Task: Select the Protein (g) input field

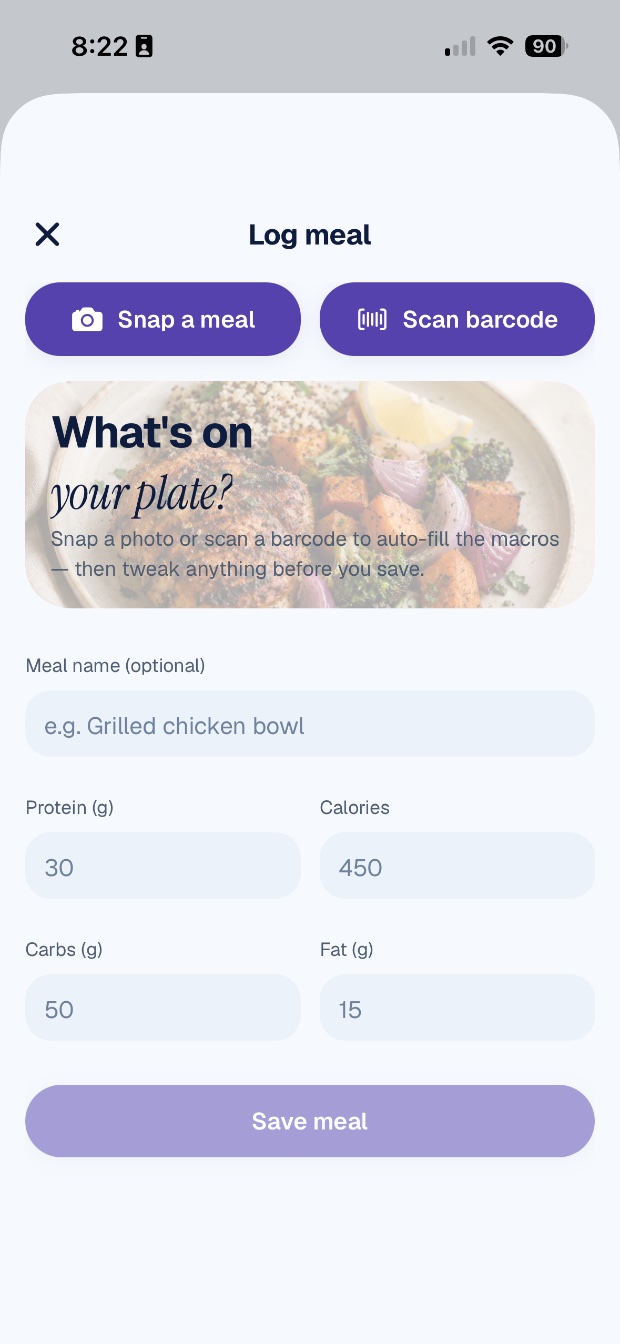Action: point(163,866)
